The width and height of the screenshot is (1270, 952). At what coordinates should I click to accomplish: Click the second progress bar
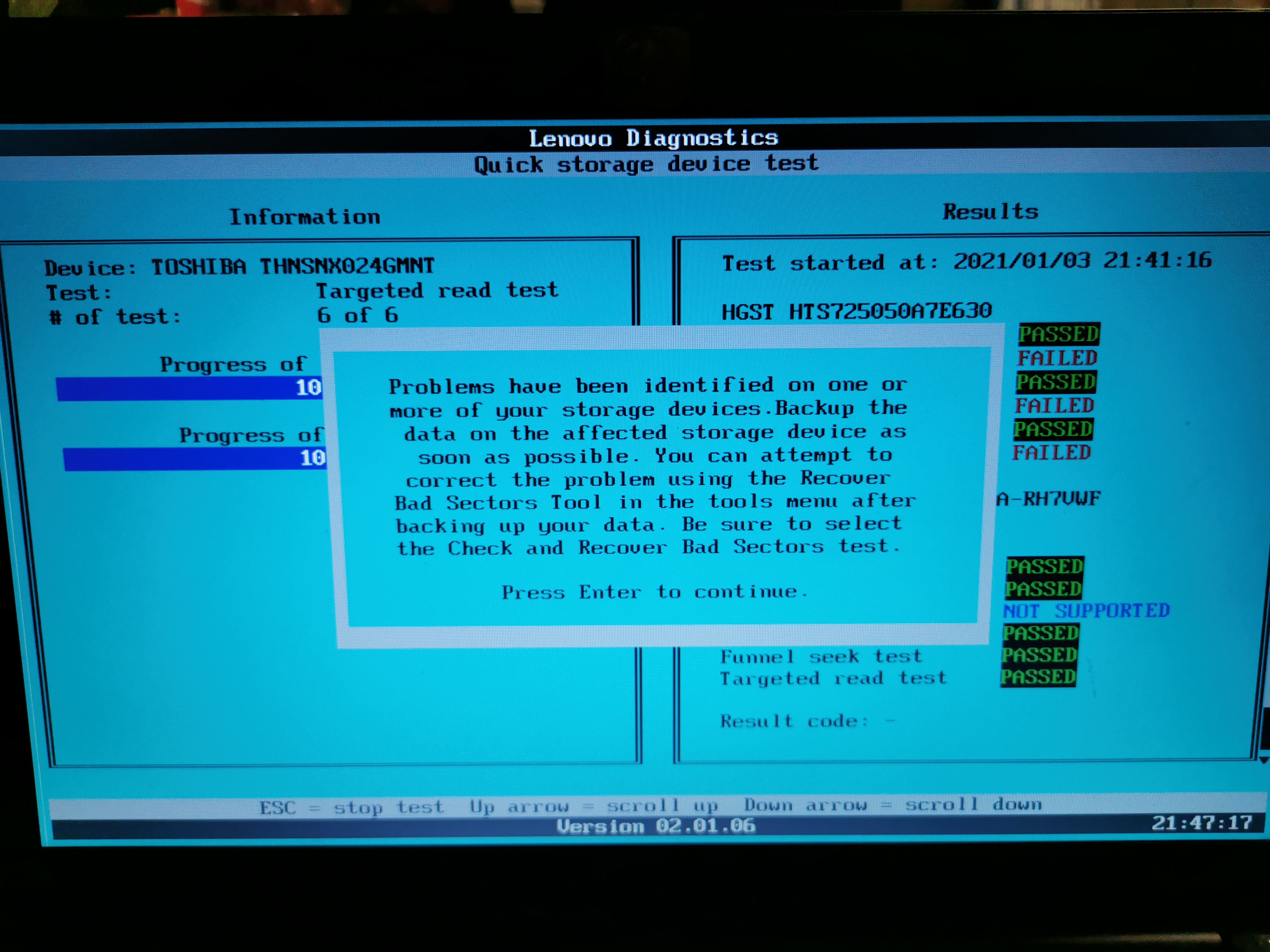tap(195, 459)
